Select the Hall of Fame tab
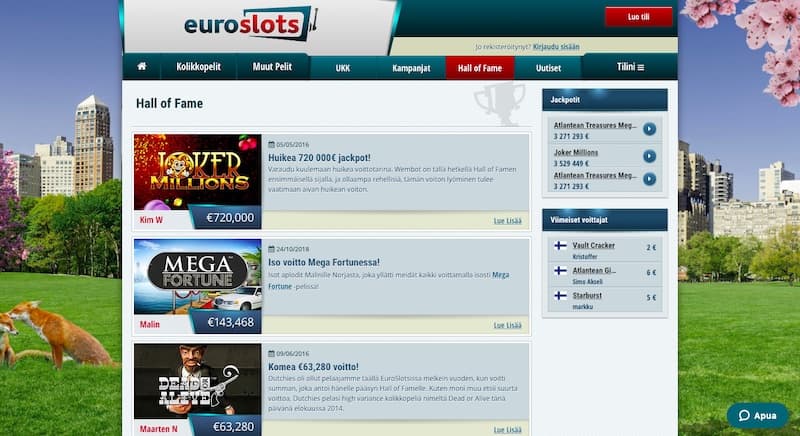 click(x=480, y=68)
